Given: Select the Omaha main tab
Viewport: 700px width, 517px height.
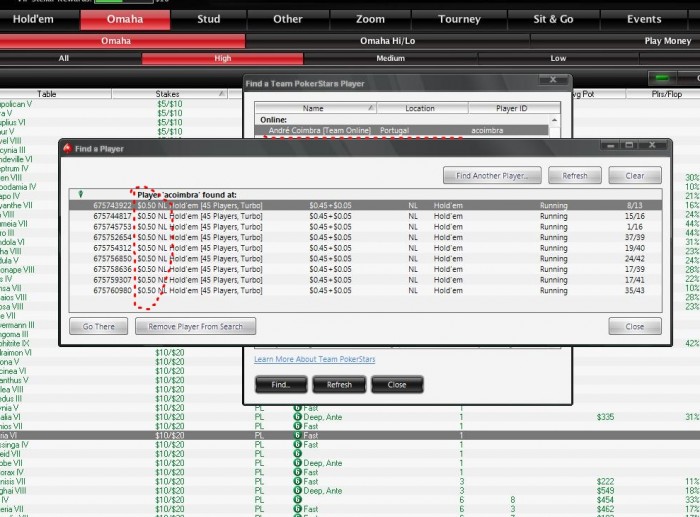Looking at the screenshot, I should point(125,19).
